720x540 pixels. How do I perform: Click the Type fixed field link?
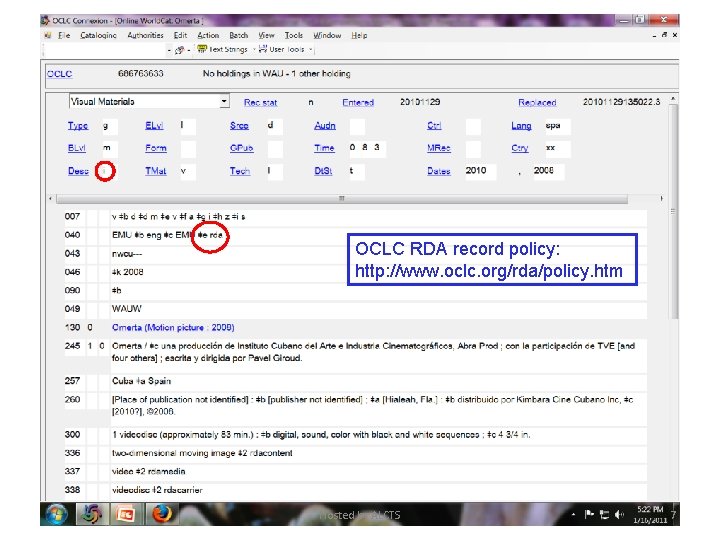coord(78,126)
